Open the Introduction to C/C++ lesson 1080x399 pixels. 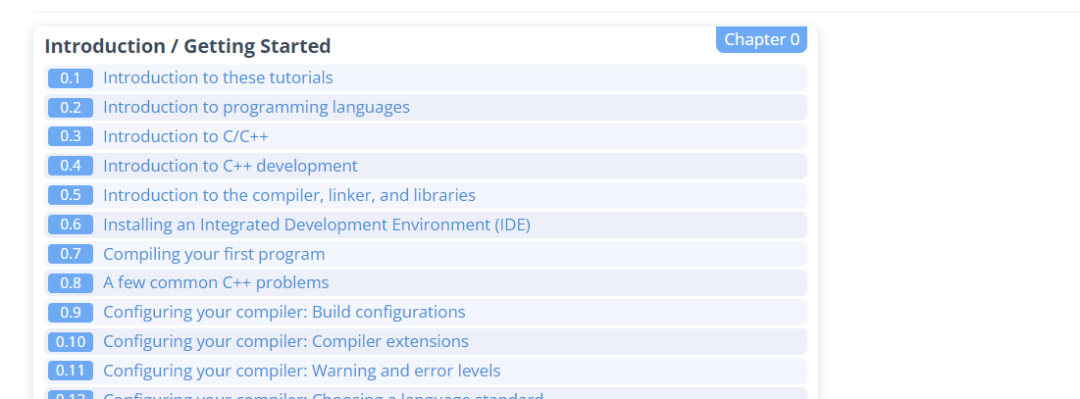(x=185, y=136)
